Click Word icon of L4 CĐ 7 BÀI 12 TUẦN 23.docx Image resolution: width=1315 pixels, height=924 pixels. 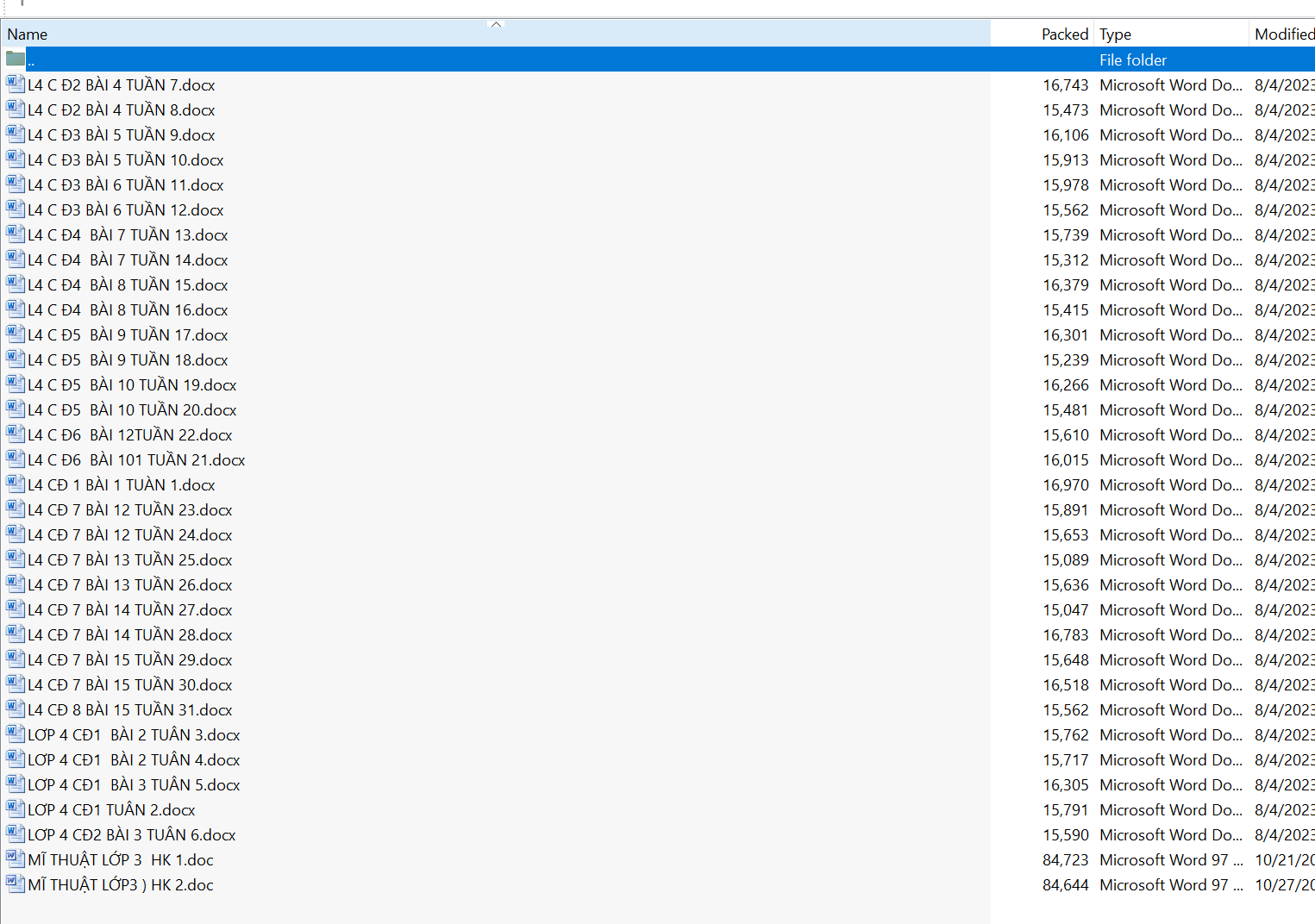click(16, 509)
